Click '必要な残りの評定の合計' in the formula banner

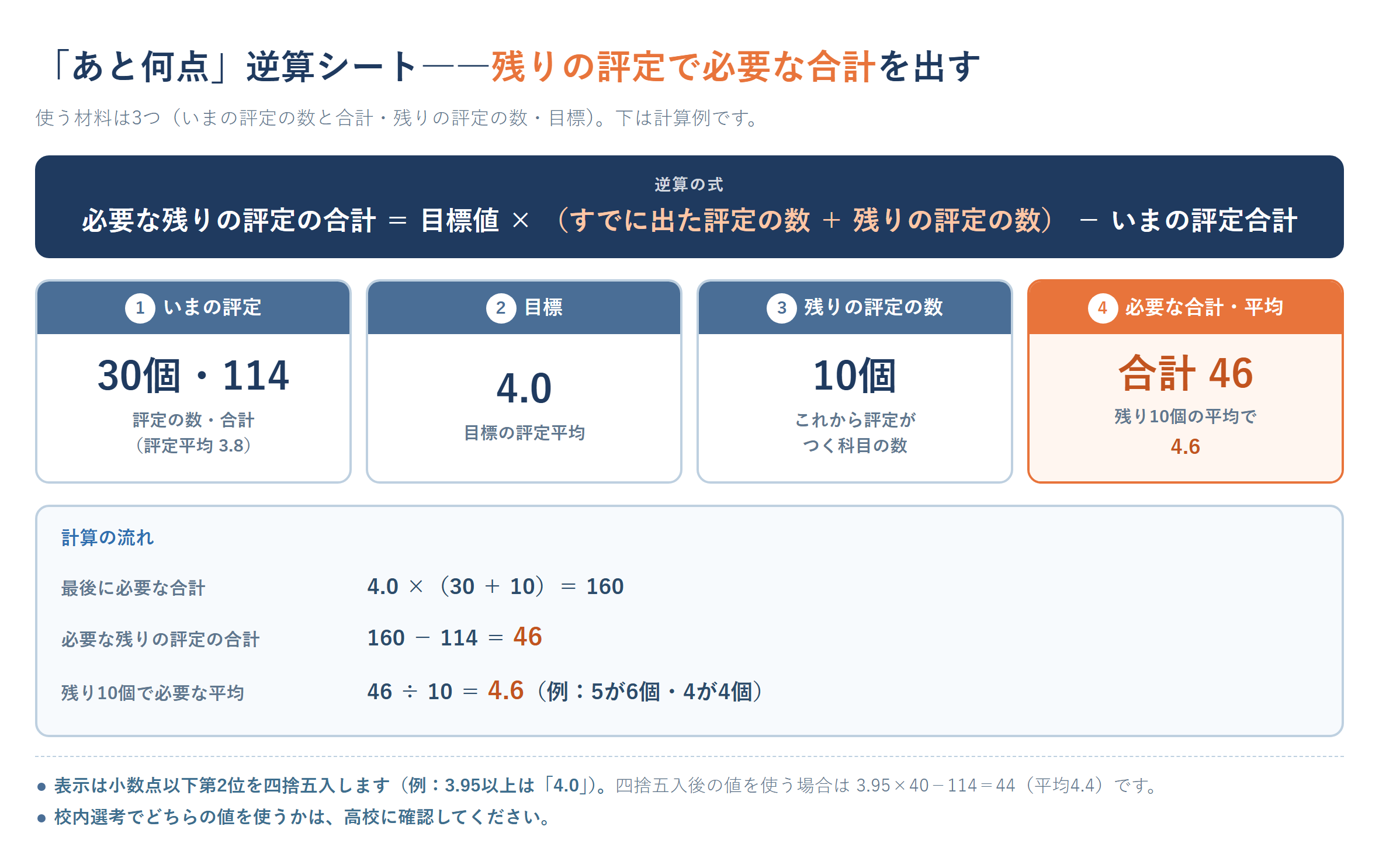tap(228, 221)
